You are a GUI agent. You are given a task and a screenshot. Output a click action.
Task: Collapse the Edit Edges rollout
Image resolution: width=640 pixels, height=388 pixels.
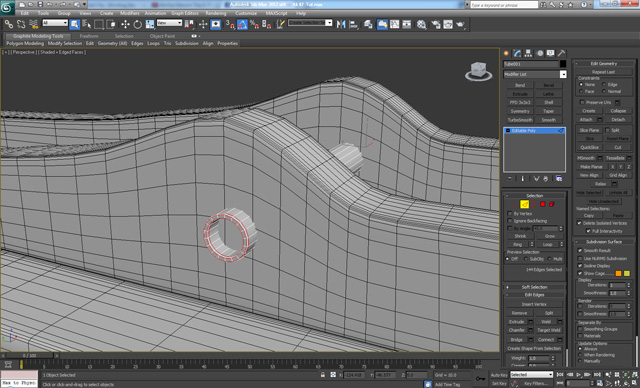tap(535, 295)
